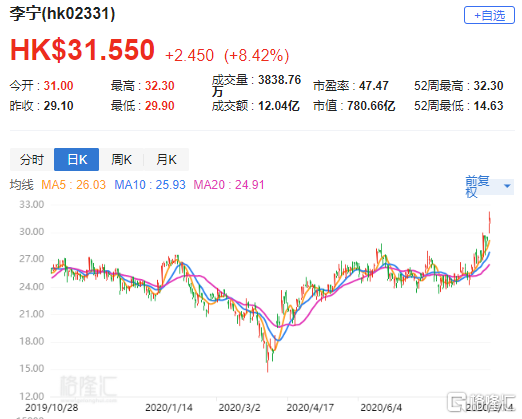Open the 月K monthly chart tab
The height and width of the screenshot is (419, 522).
tap(166, 160)
